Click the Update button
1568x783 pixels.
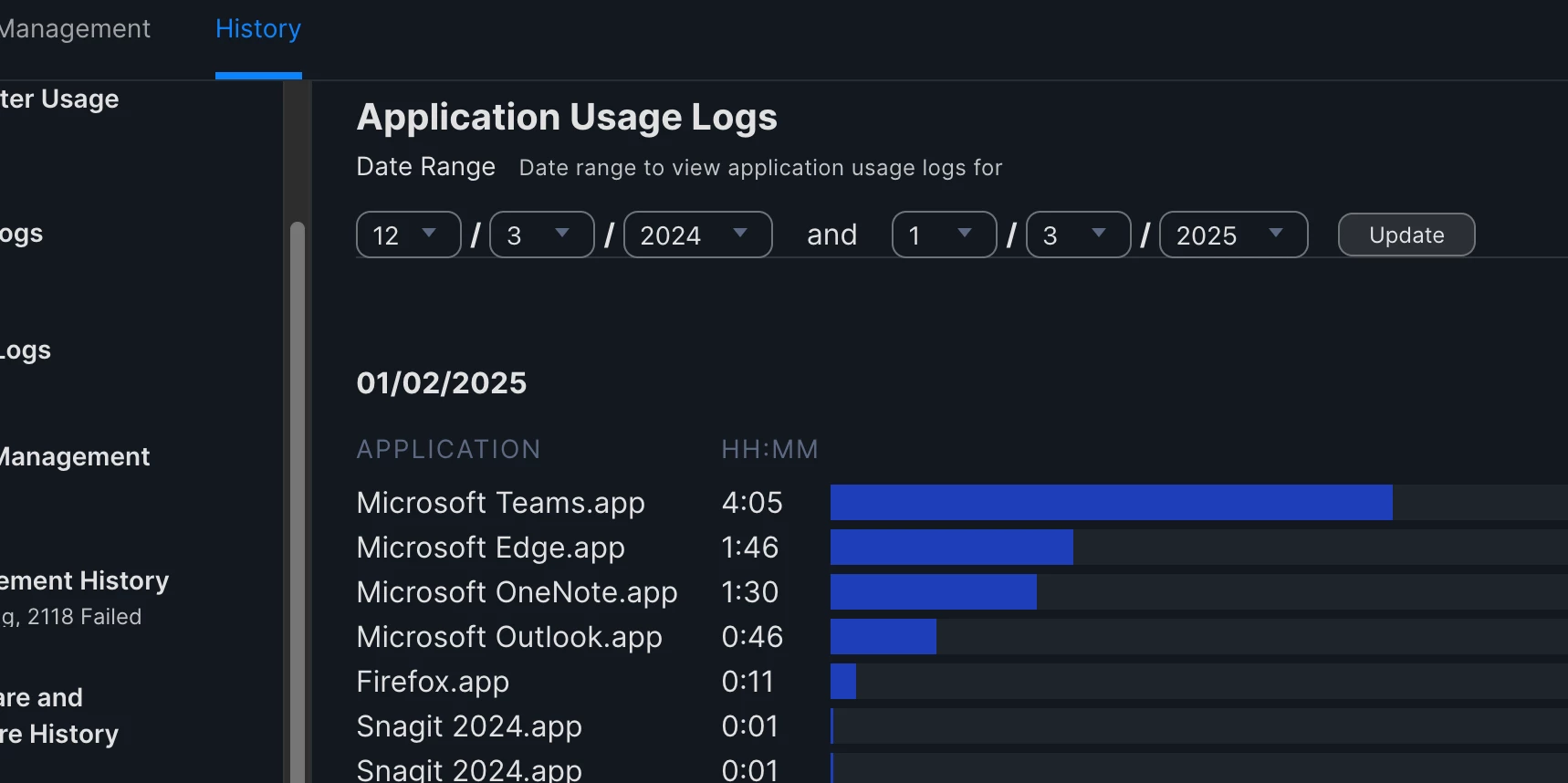click(1406, 235)
